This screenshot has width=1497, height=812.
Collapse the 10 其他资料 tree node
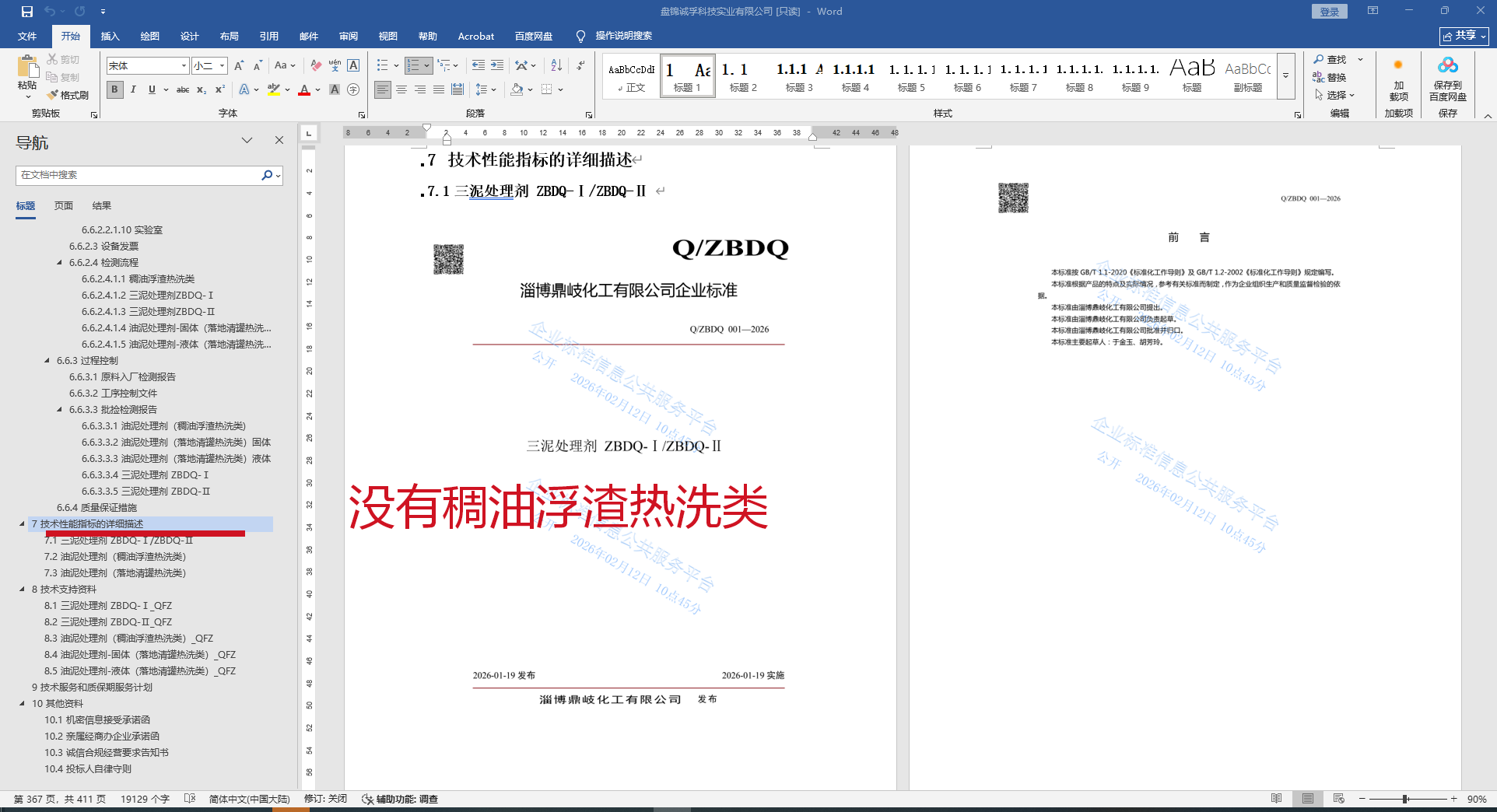[22, 704]
